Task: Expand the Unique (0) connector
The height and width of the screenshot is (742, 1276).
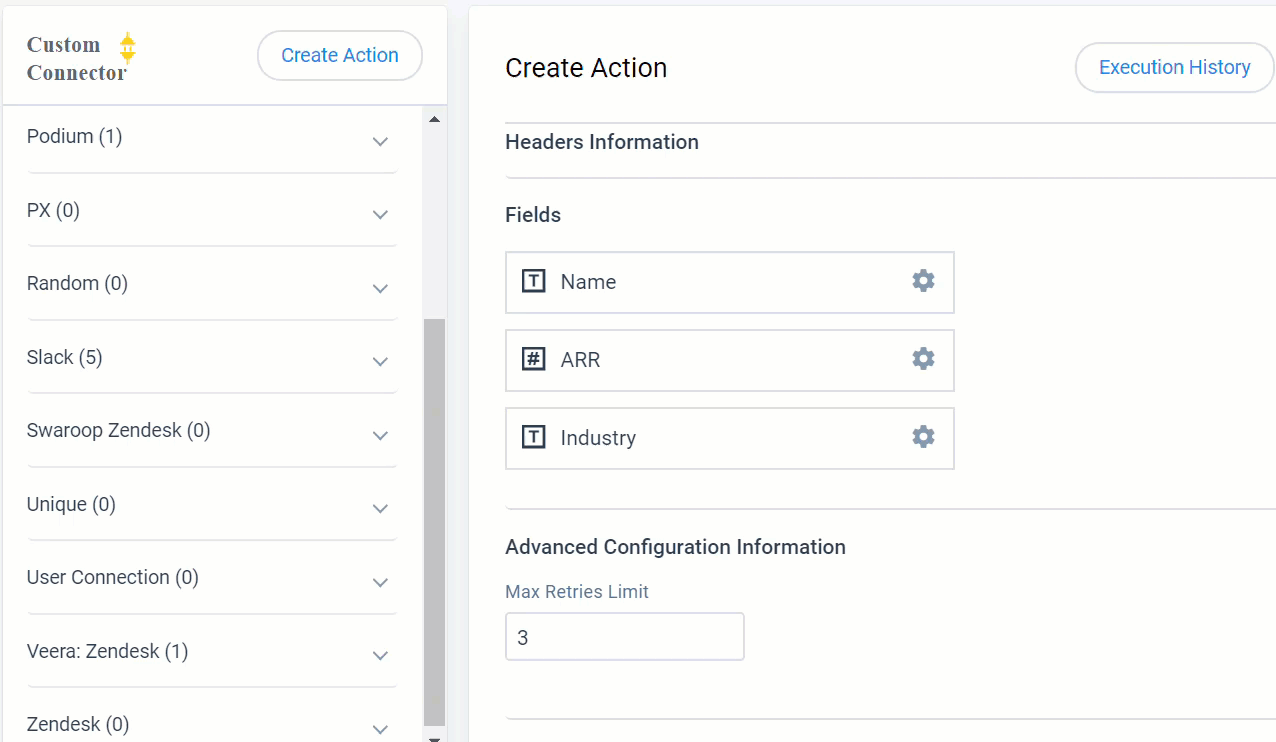Action: pyautogui.click(x=380, y=509)
